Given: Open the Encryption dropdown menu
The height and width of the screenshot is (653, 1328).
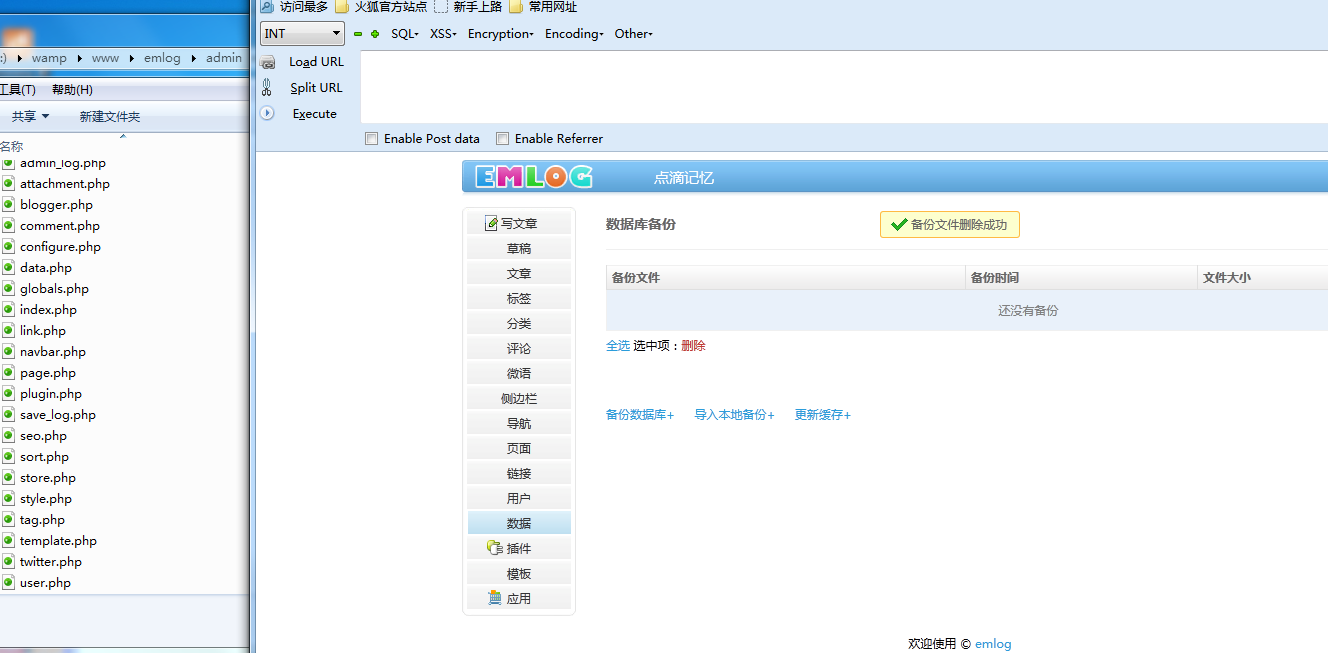Looking at the screenshot, I should tap(500, 34).
